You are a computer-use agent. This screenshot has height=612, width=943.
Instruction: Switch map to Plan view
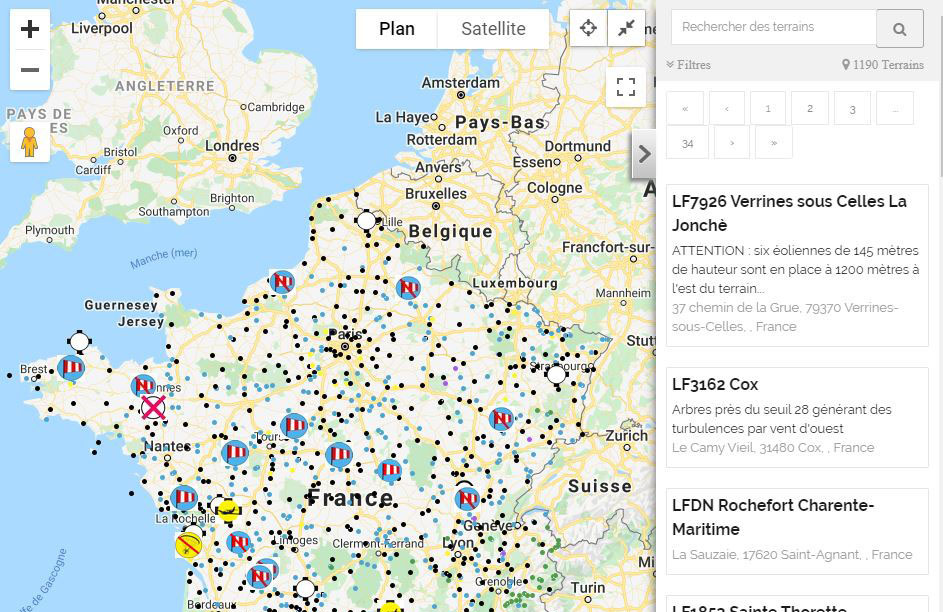[x=396, y=29]
